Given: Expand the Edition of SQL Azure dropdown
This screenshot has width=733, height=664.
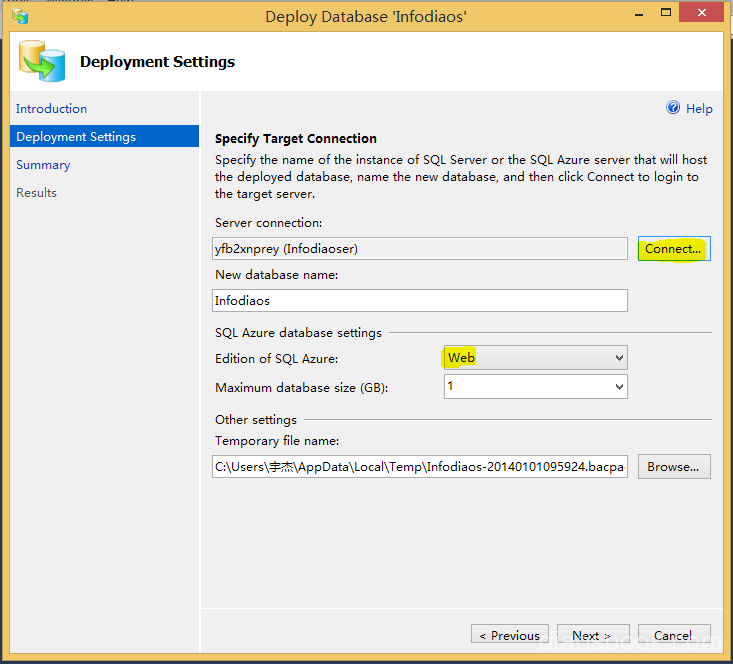Looking at the screenshot, I should tap(535, 358).
